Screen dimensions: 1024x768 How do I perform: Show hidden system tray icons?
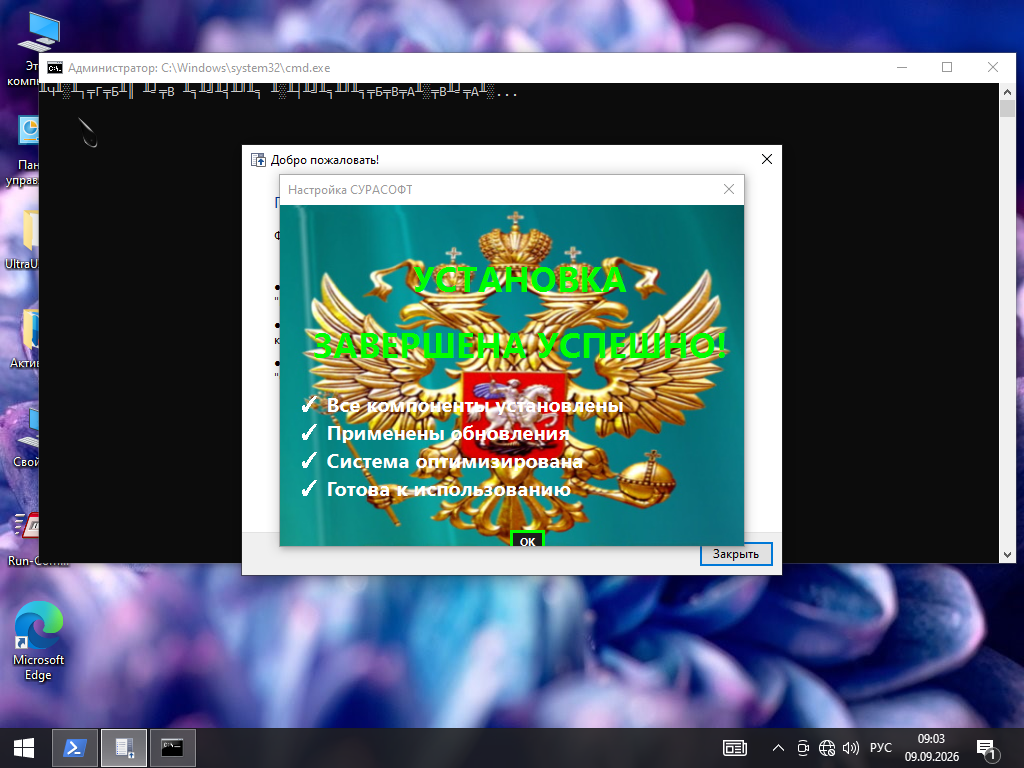(778, 748)
